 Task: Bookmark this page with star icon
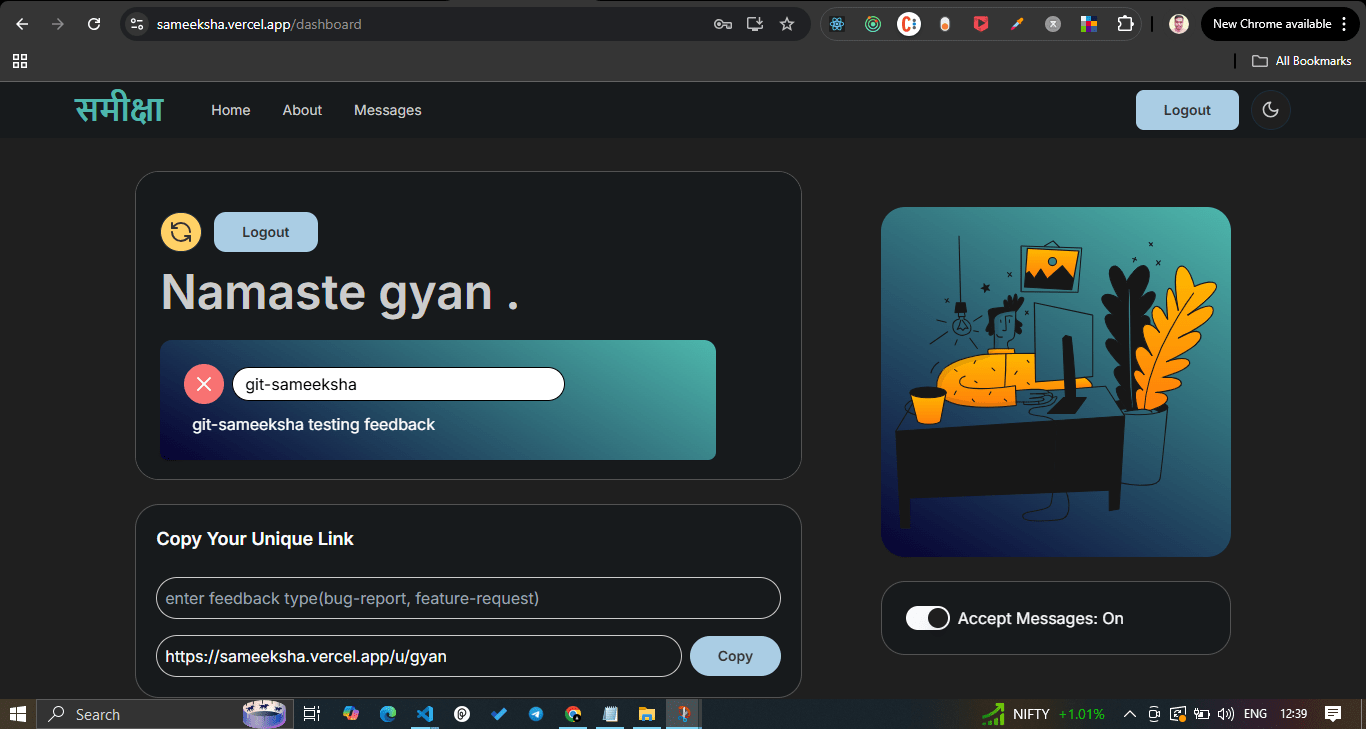click(787, 24)
